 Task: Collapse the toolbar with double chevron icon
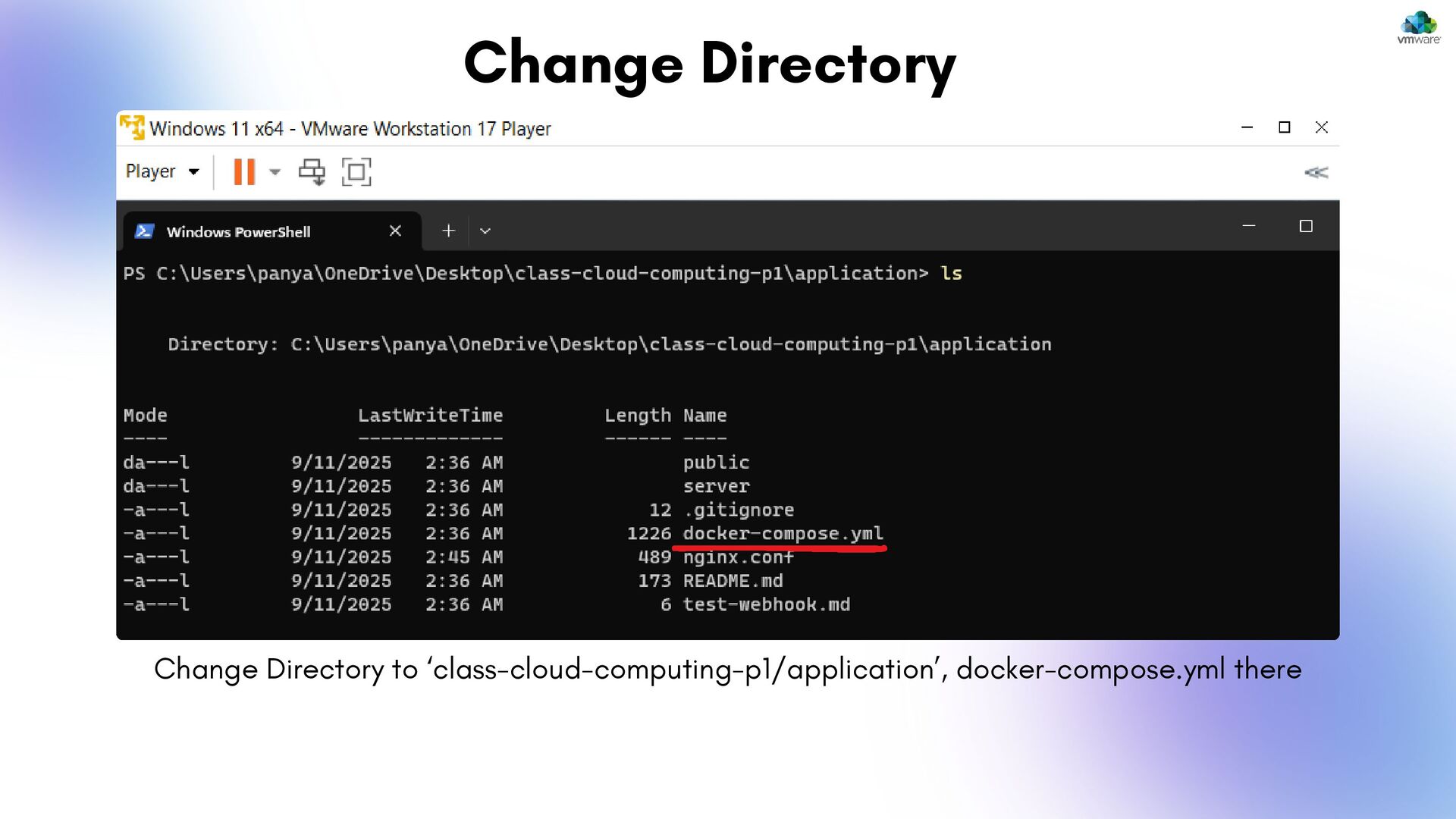pos(1316,173)
